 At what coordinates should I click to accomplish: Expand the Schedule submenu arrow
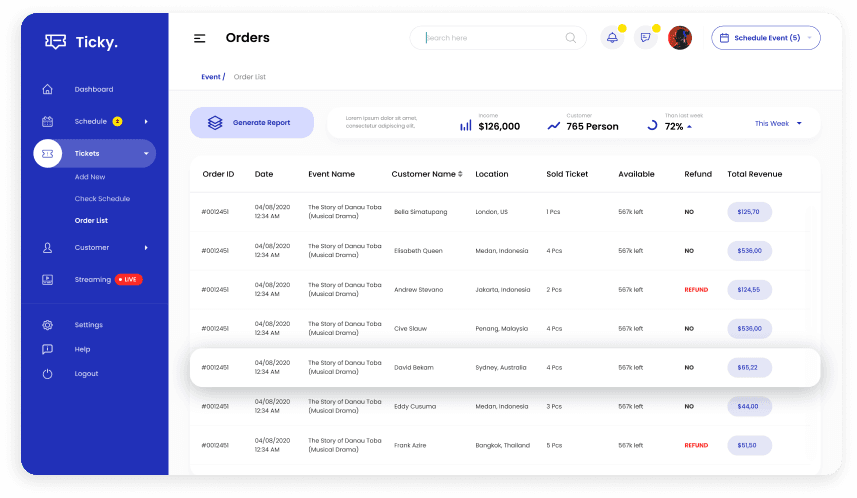click(146, 121)
